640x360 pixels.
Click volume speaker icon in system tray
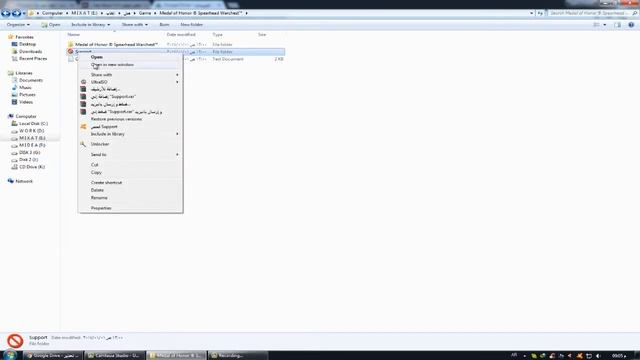pos(599,356)
